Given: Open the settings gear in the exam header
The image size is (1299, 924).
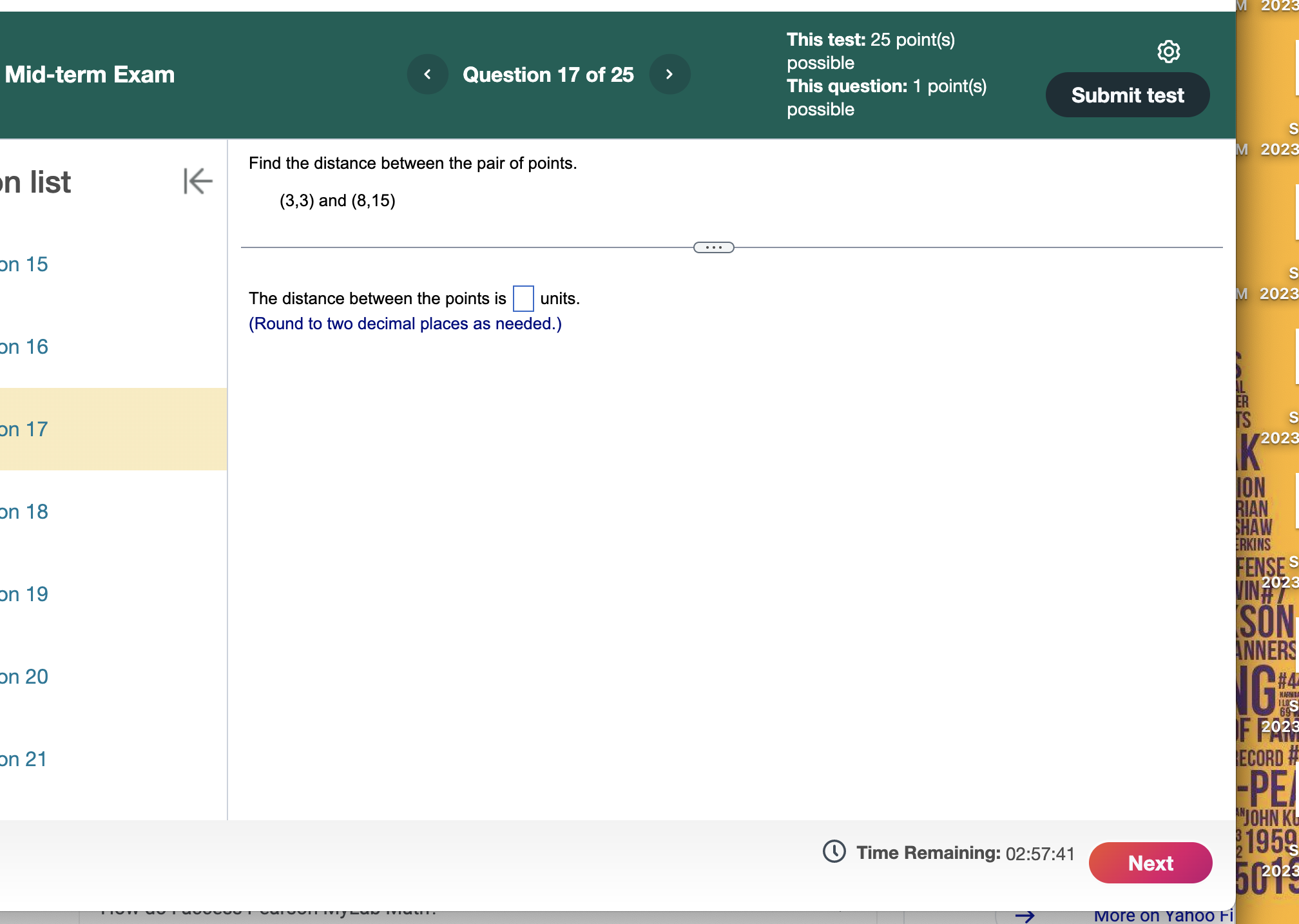Looking at the screenshot, I should (1168, 52).
